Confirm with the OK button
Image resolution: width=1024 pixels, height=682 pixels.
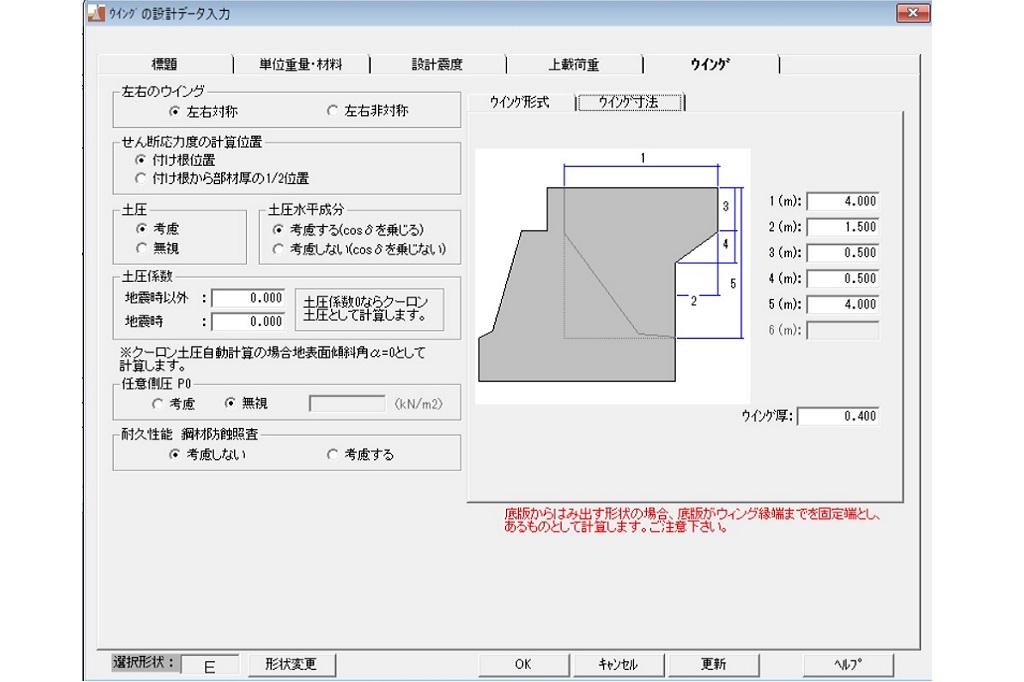click(523, 665)
